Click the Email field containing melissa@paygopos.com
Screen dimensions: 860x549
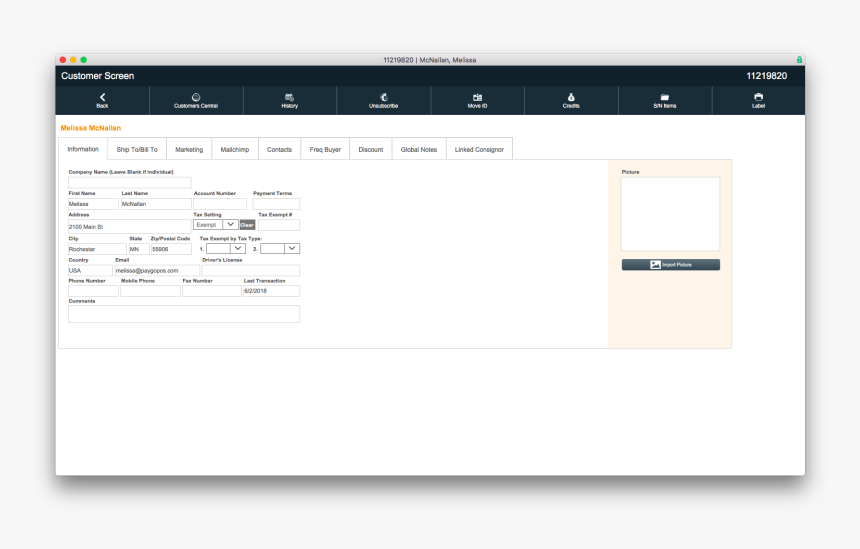[x=156, y=271]
